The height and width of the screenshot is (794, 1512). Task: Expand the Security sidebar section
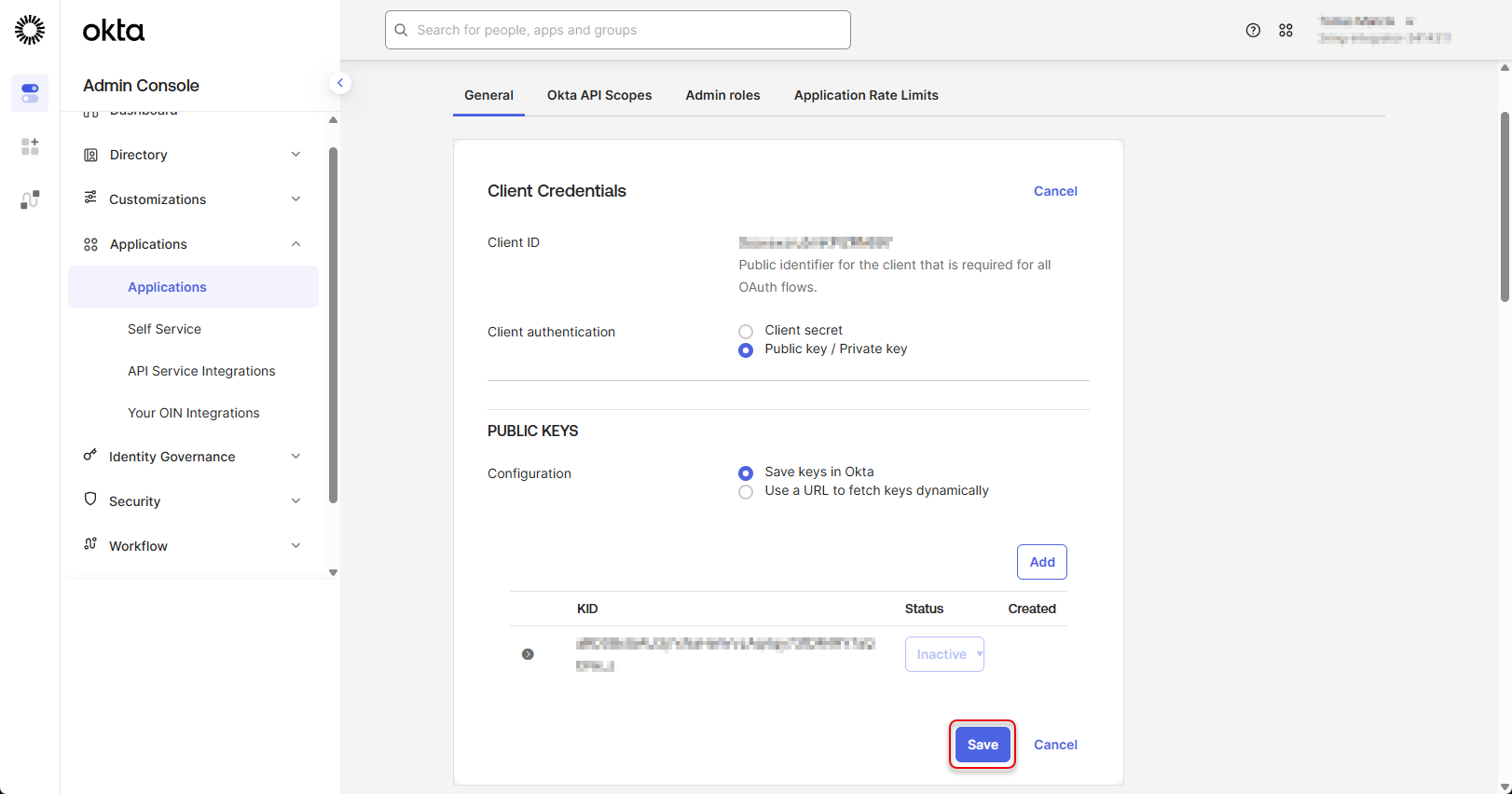193,501
